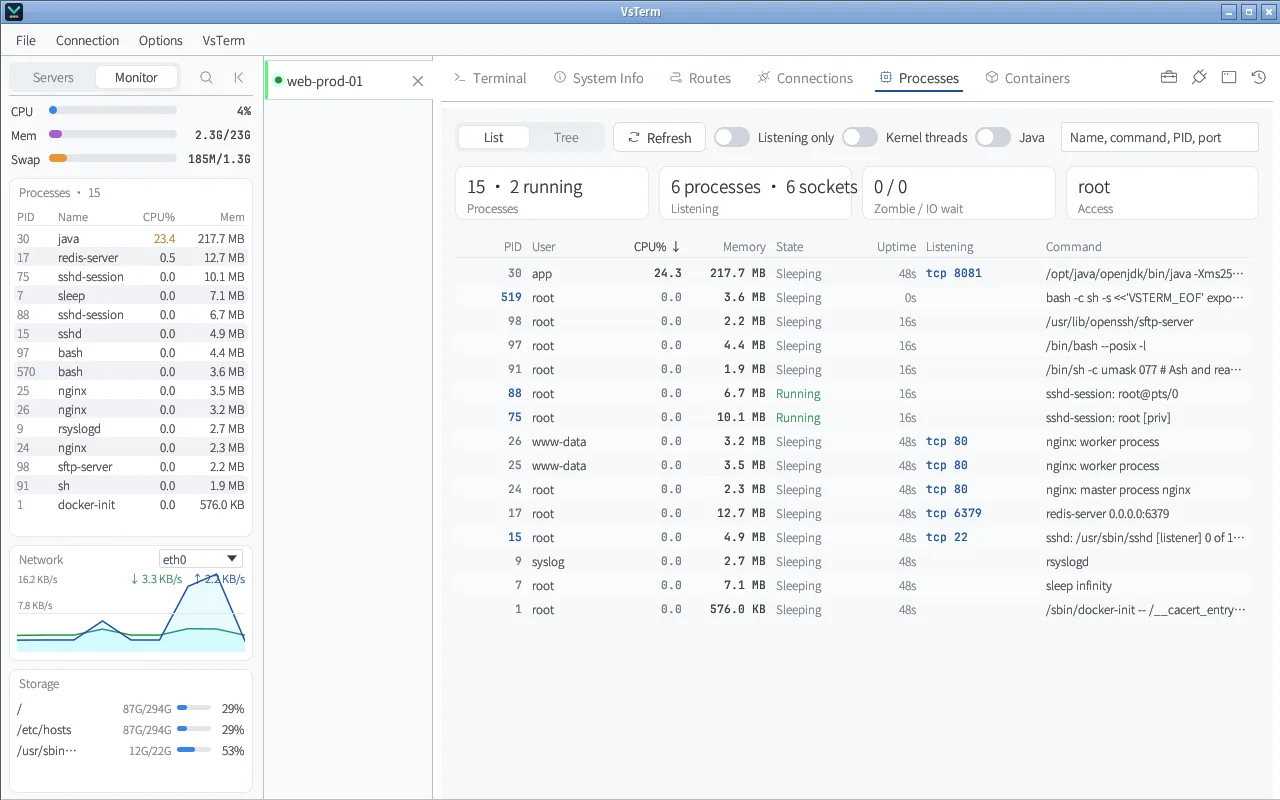
Task: Click PID 519 in the process table
Action: coord(511,297)
